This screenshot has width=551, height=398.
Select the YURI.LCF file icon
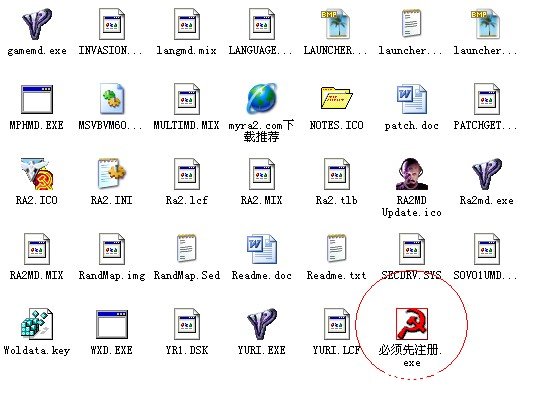(x=337, y=324)
